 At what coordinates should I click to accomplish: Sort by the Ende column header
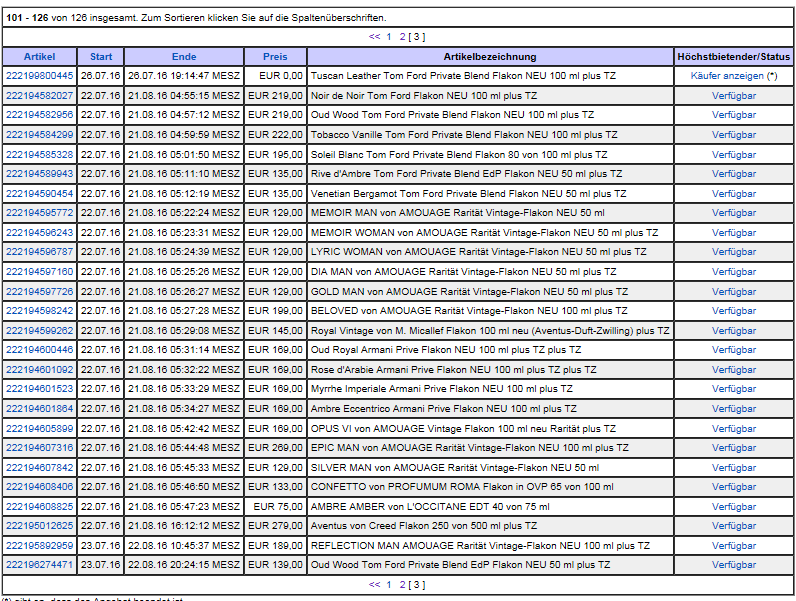click(x=184, y=57)
